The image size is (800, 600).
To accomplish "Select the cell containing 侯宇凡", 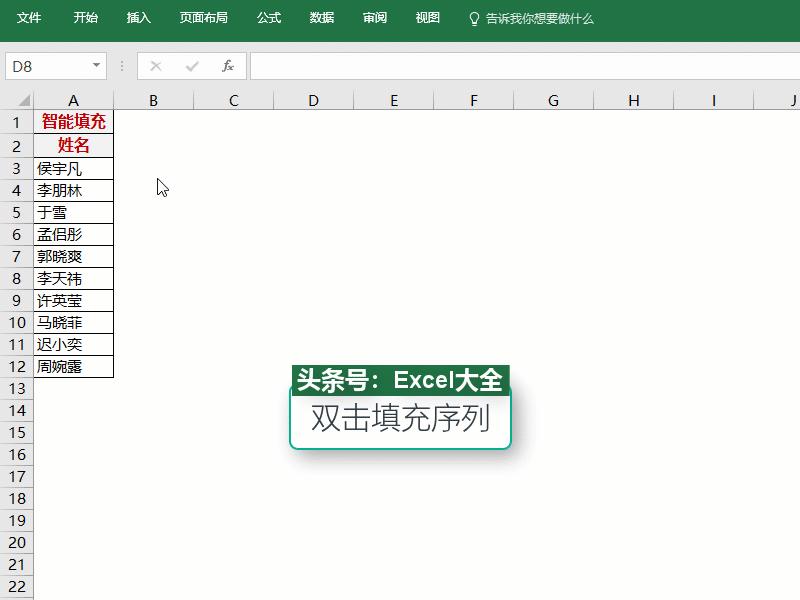I will (x=73, y=168).
